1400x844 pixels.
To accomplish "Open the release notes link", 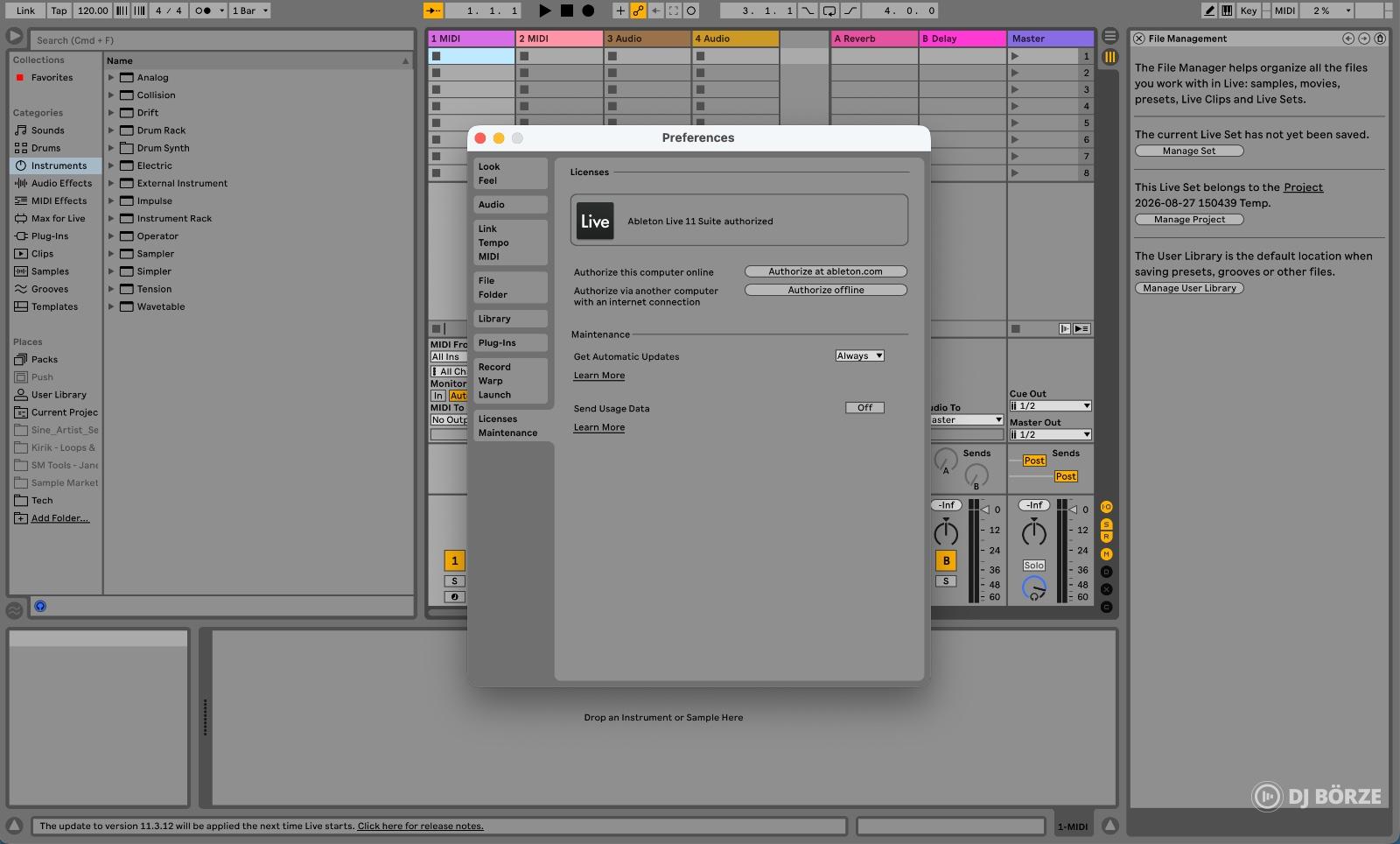I will [420, 826].
